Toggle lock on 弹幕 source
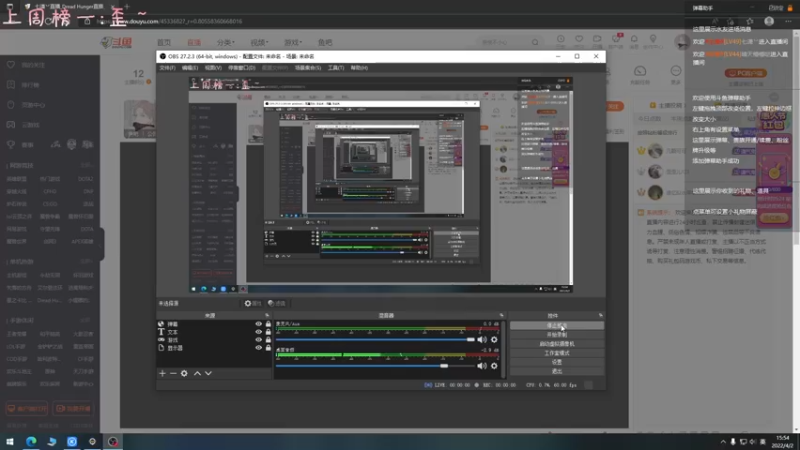 pyautogui.click(x=268, y=324)
